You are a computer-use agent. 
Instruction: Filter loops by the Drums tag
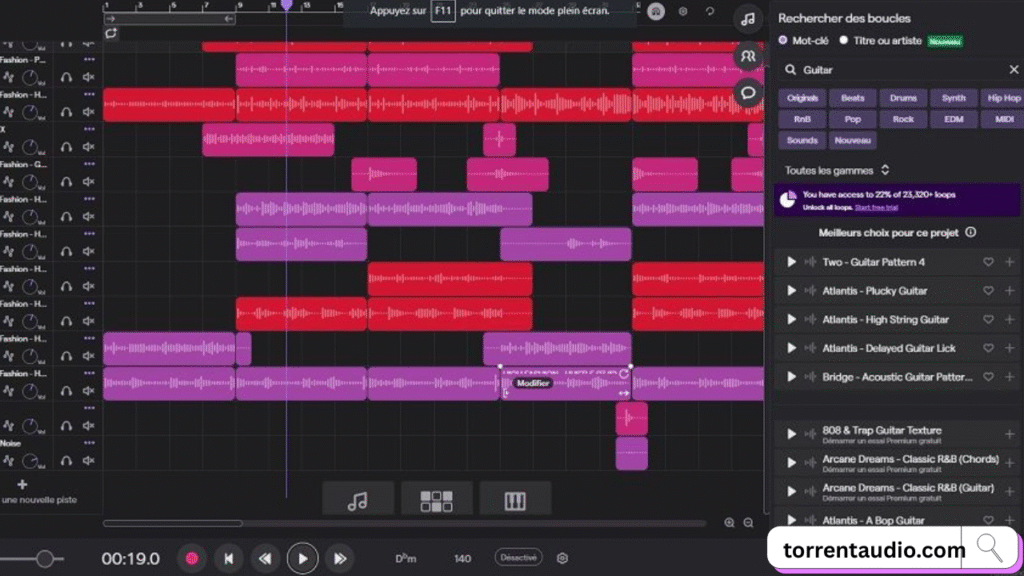(x=903, y=98)
